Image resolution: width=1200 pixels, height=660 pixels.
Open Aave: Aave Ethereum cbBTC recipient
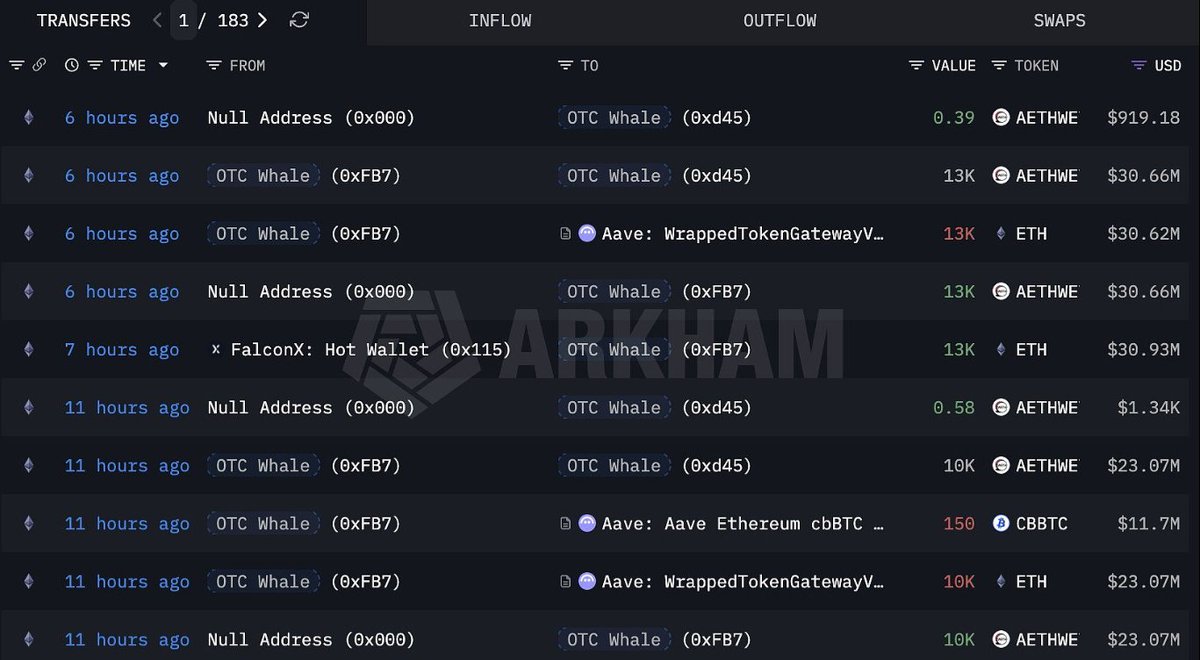coord(743,524)
